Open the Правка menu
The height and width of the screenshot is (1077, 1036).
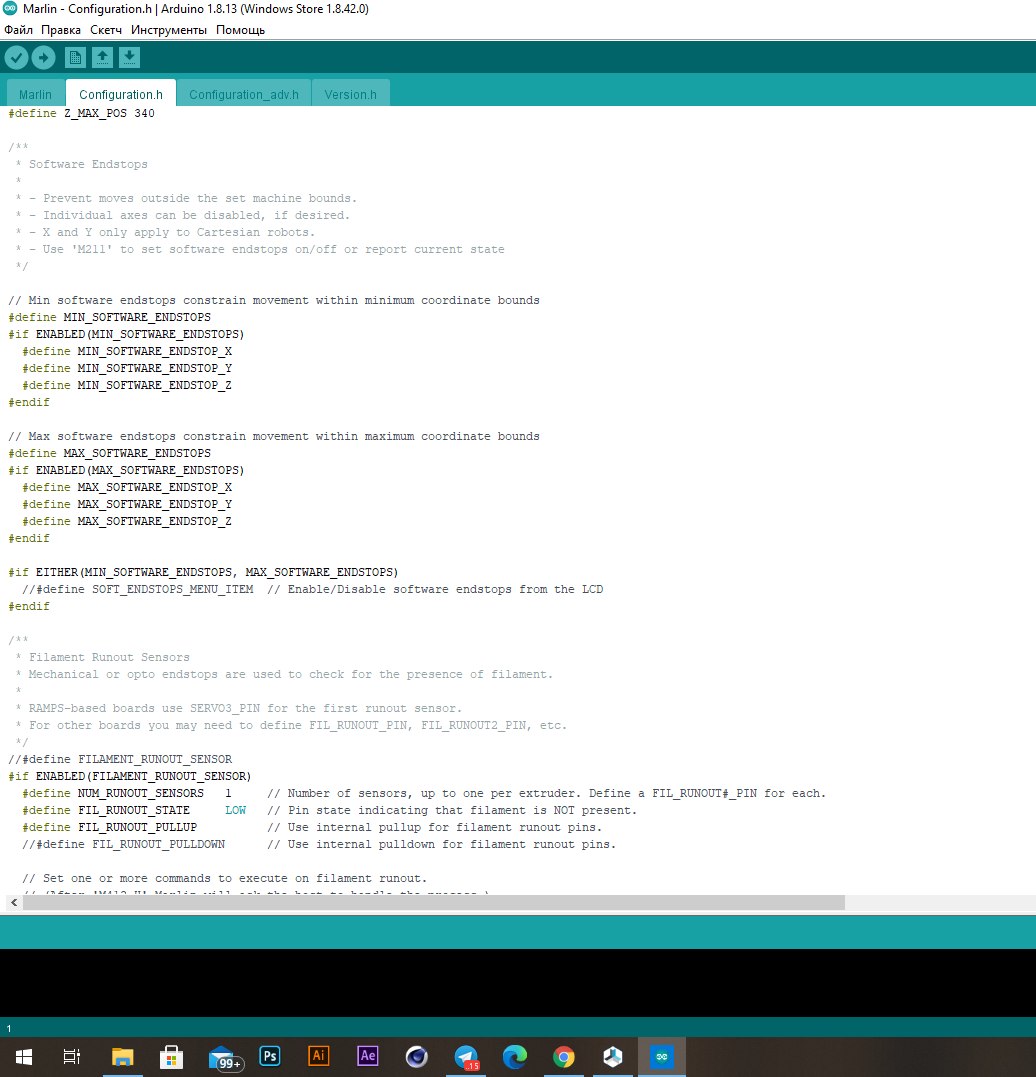(x=60, y=30)
